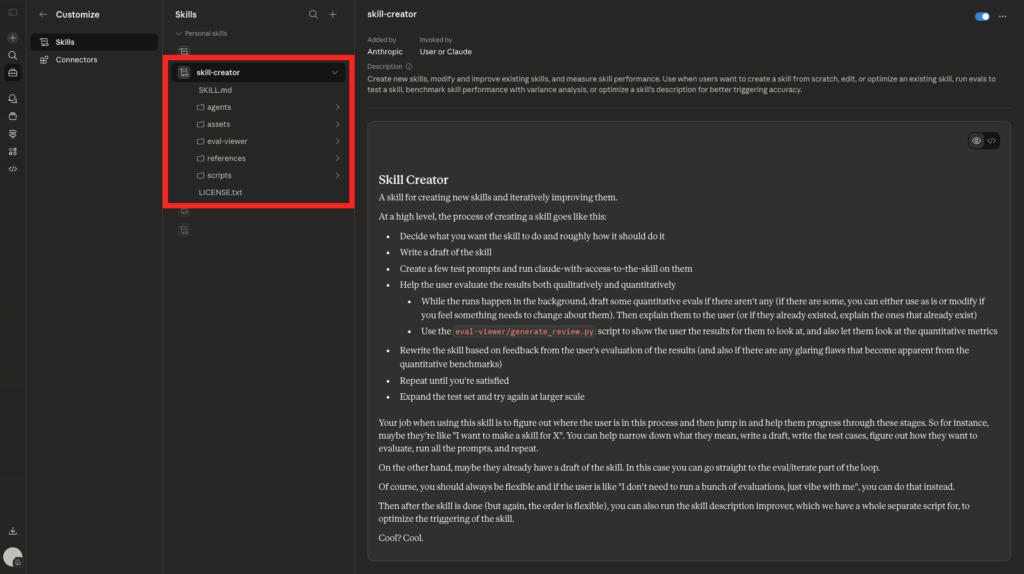Toggle the sidebar panel icon at top-left
Screen dimensions: 1024x574
point(13,12)
